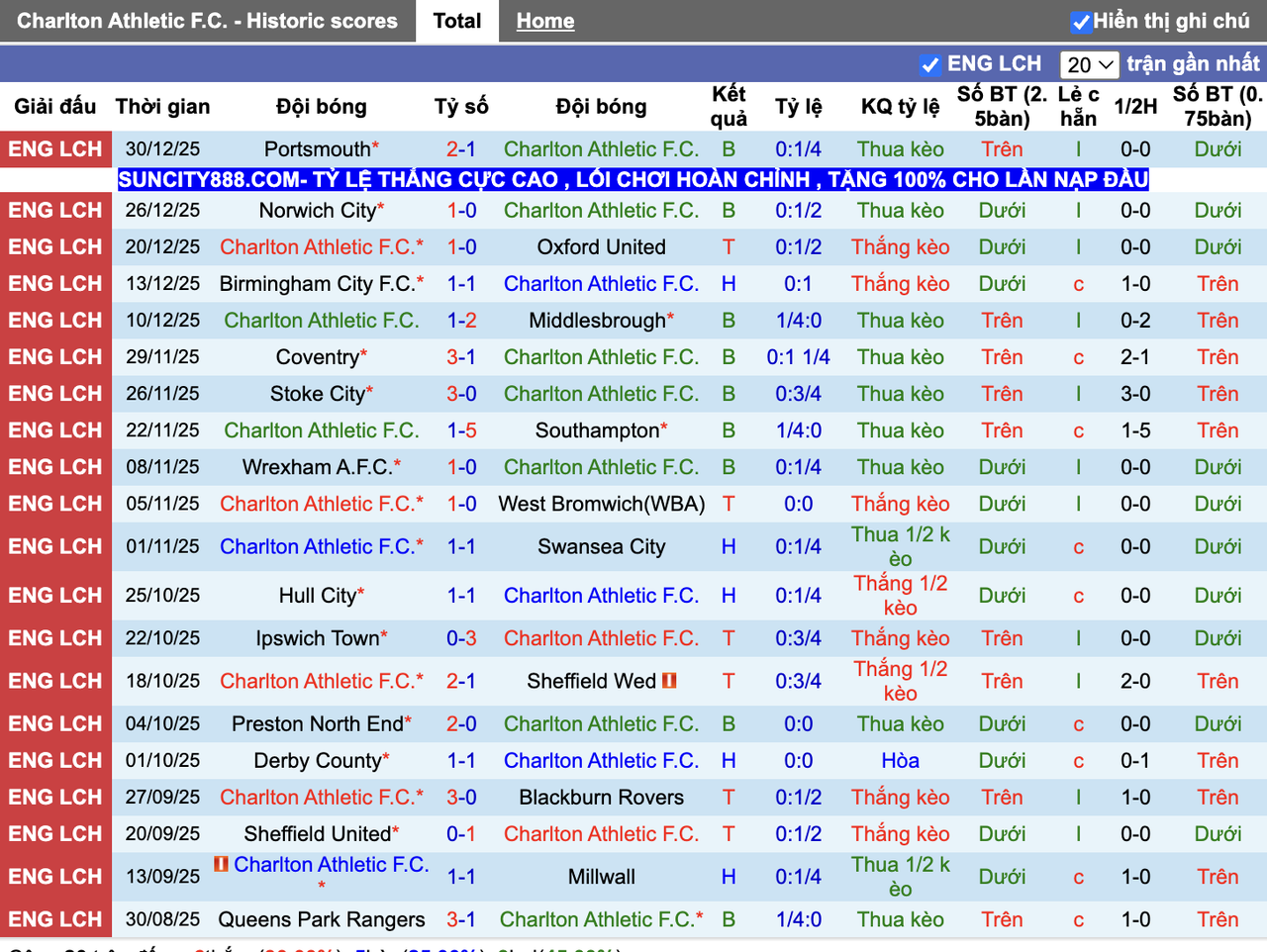The image size is (1267, 952).
Task: Click the 1-5 score against Southampton
Action: tap(461, 430)
